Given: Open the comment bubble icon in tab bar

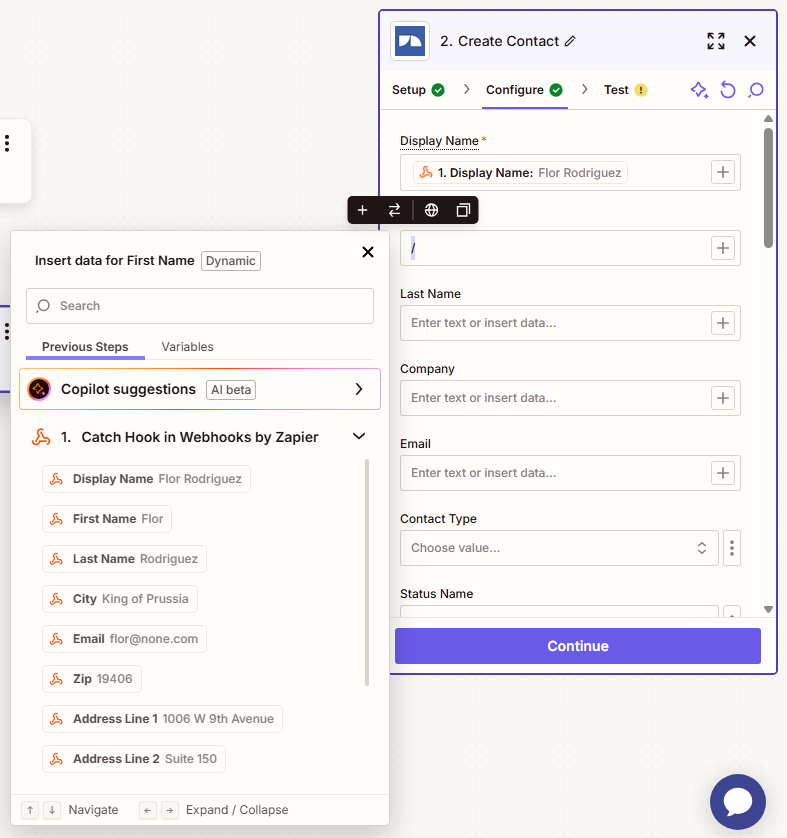Looking at the screenshot, I should [x=756, y=90].
